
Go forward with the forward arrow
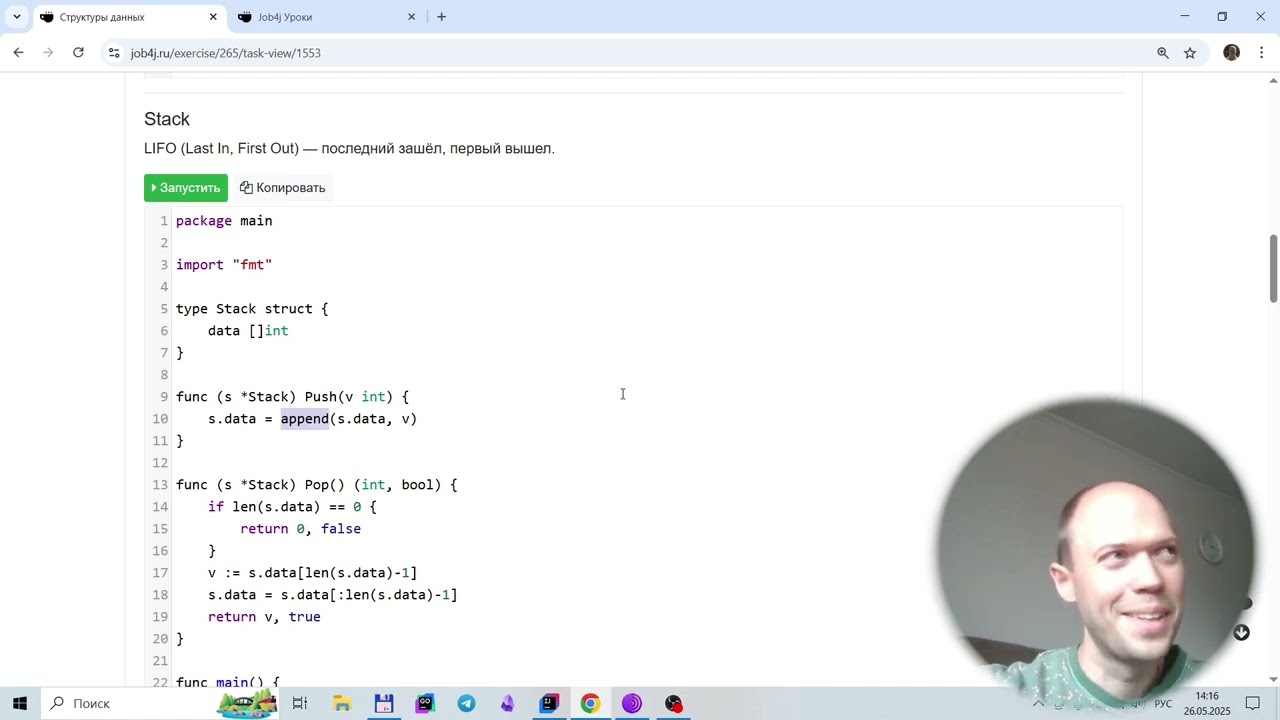(x=48, y=53)
